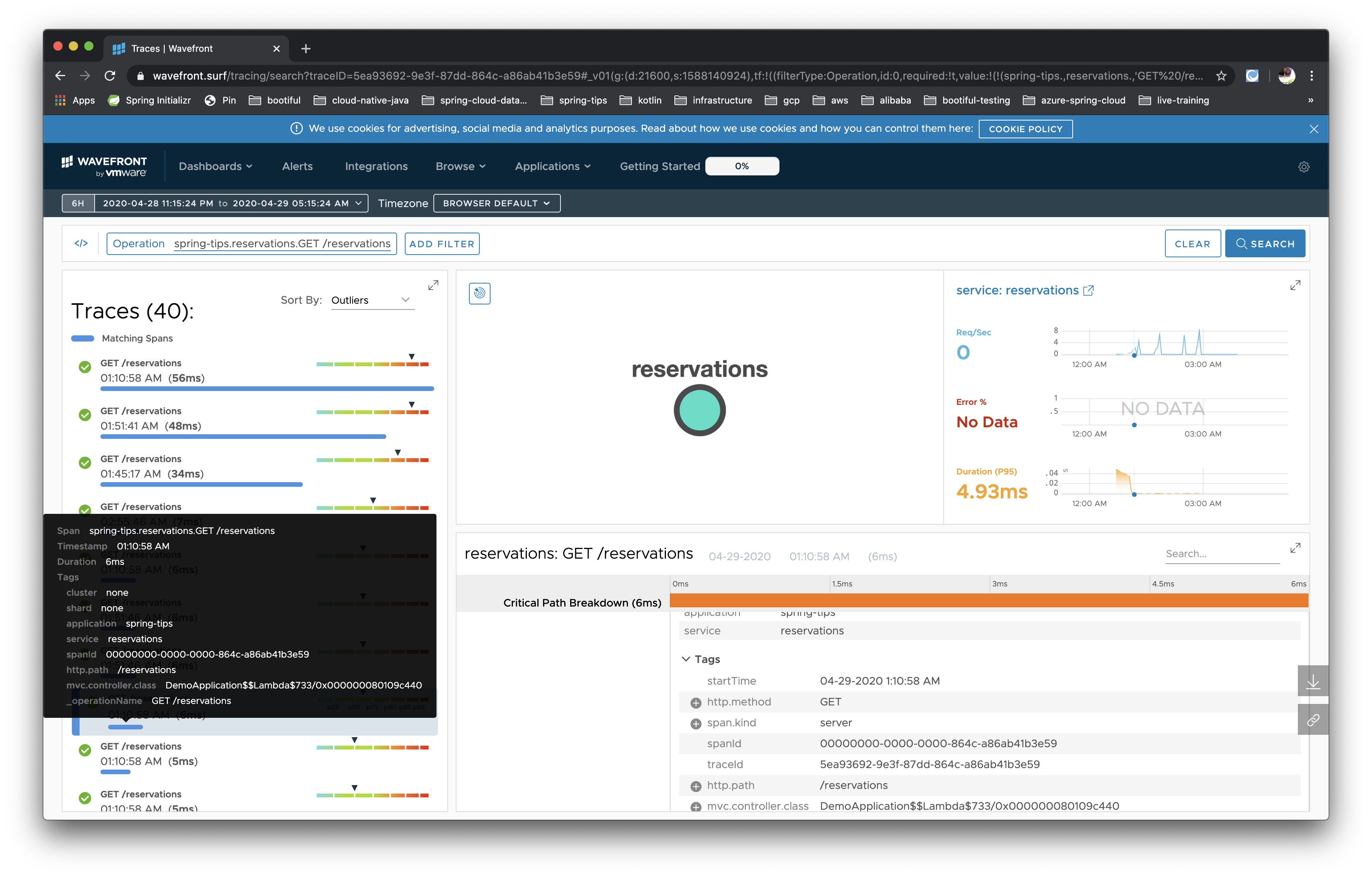Open the Alerts page
The image size is (1372, 877).
click(x=297, y=167)
